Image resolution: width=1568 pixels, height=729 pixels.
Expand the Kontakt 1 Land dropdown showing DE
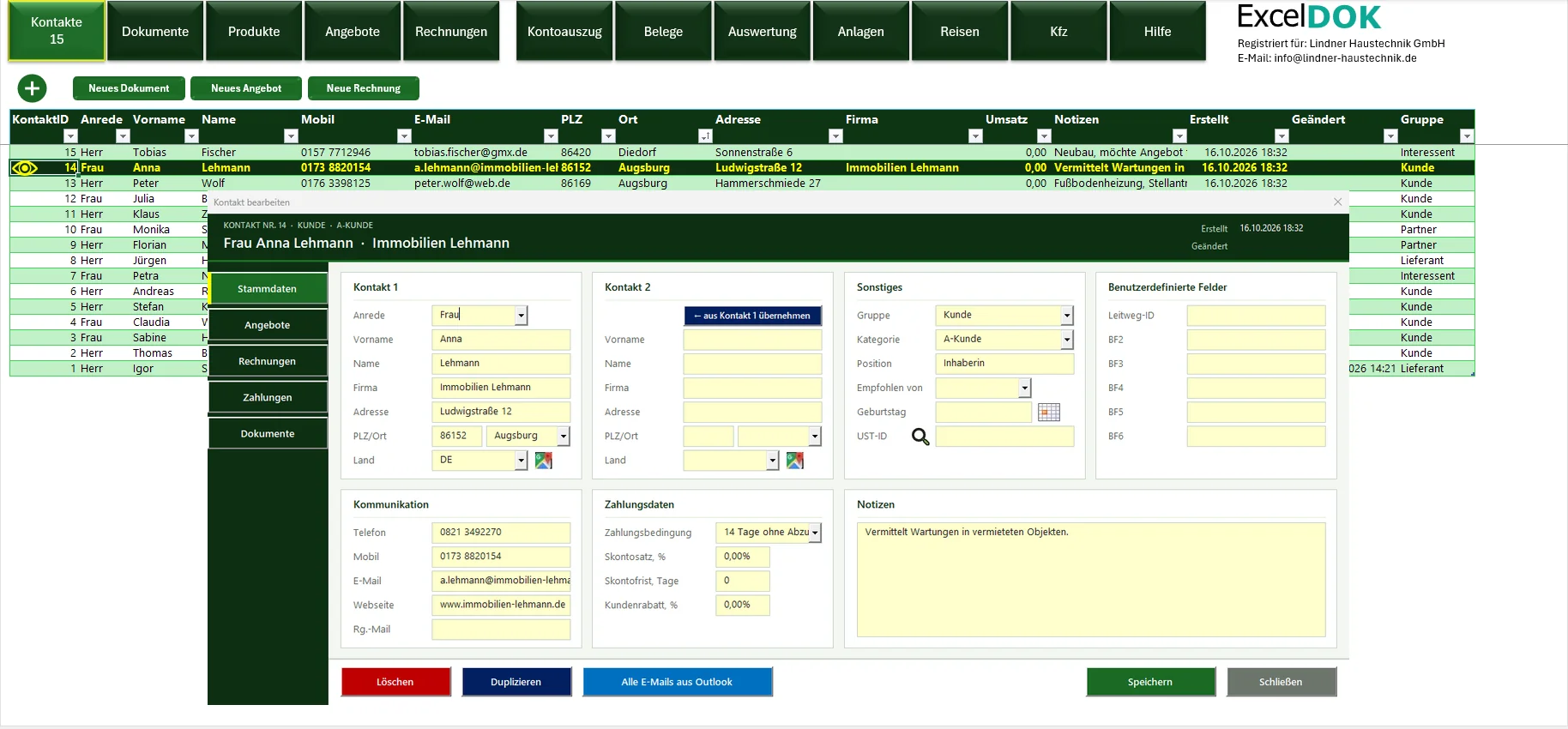pyautogui.click(x=521, y=461)
